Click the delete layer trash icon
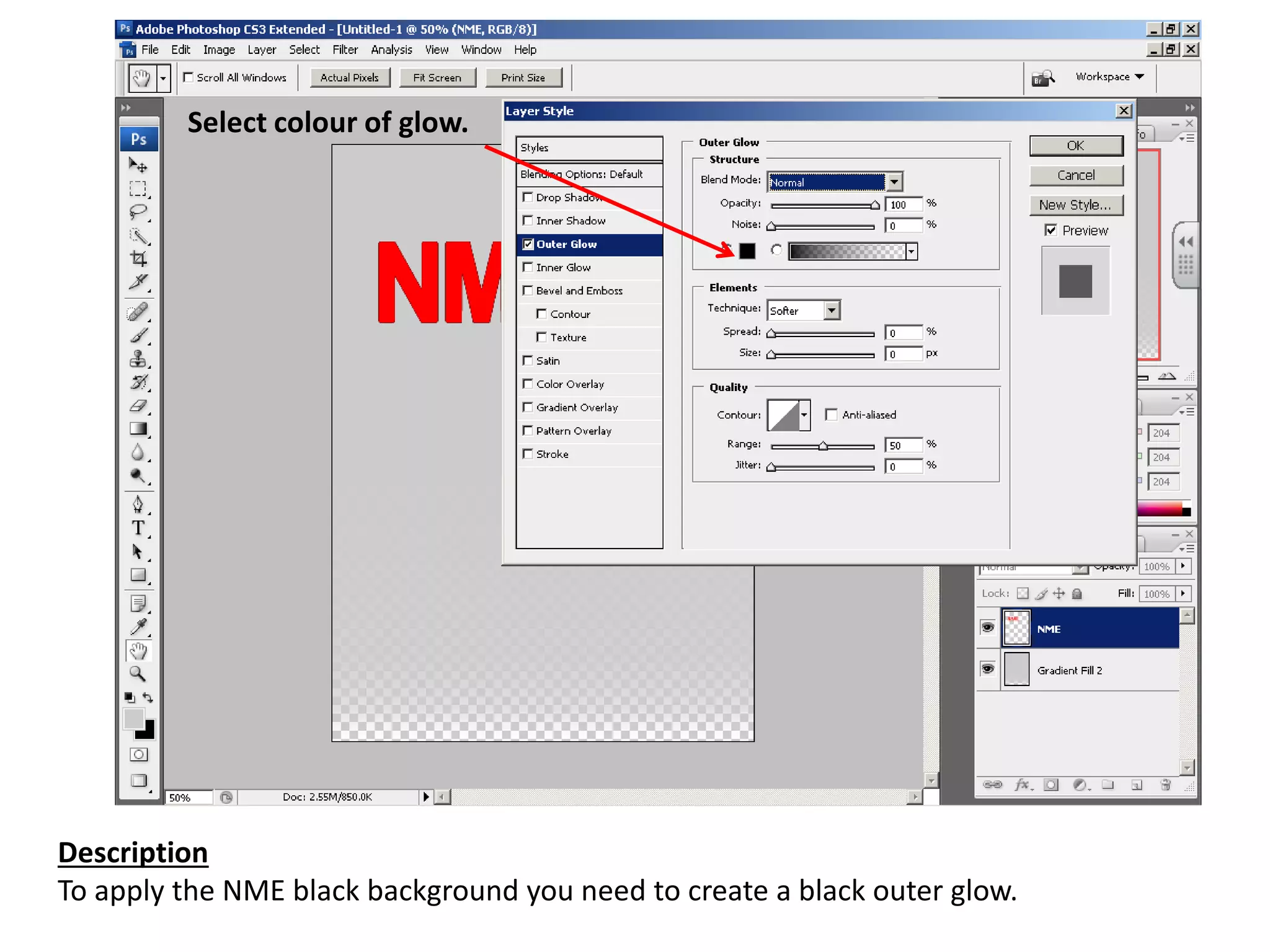The height and width of the screenshot is (952, 1270). pyautogui.click(x=1165, y=785)
